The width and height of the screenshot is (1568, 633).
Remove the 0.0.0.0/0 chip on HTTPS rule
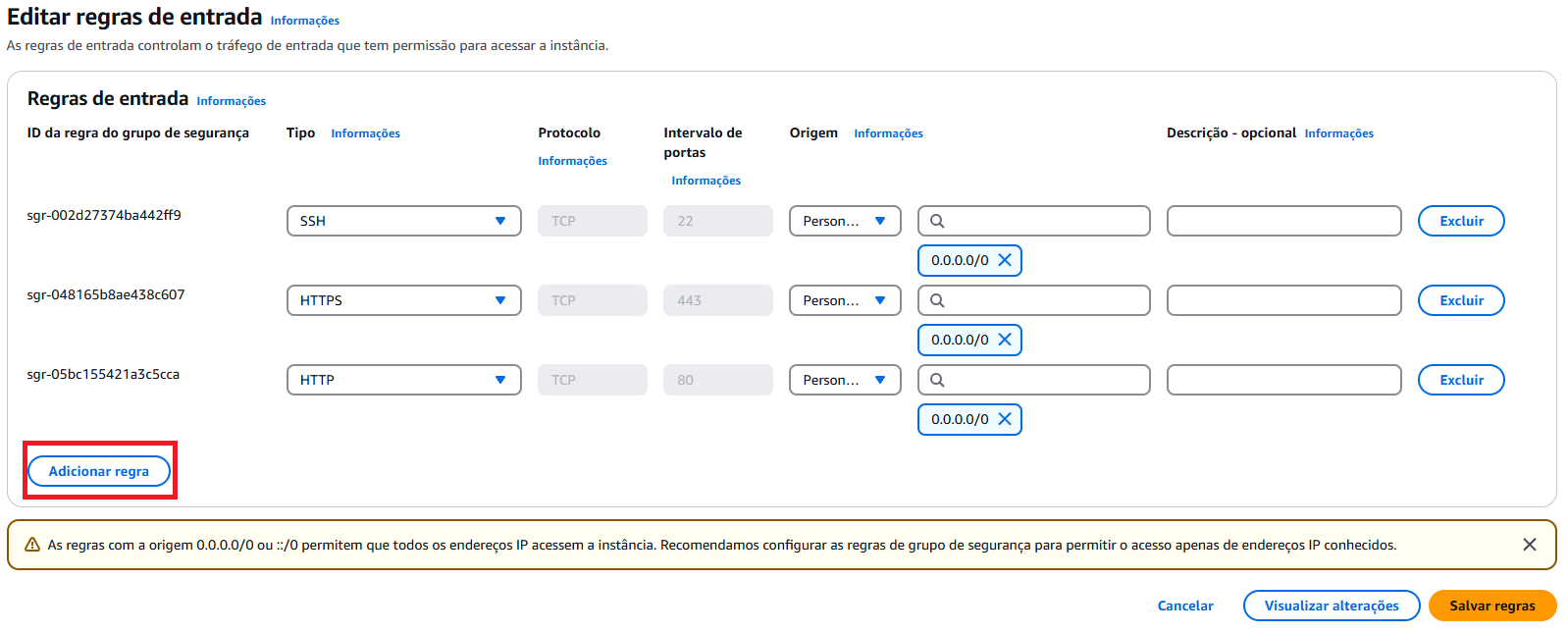pos(1005,340)
